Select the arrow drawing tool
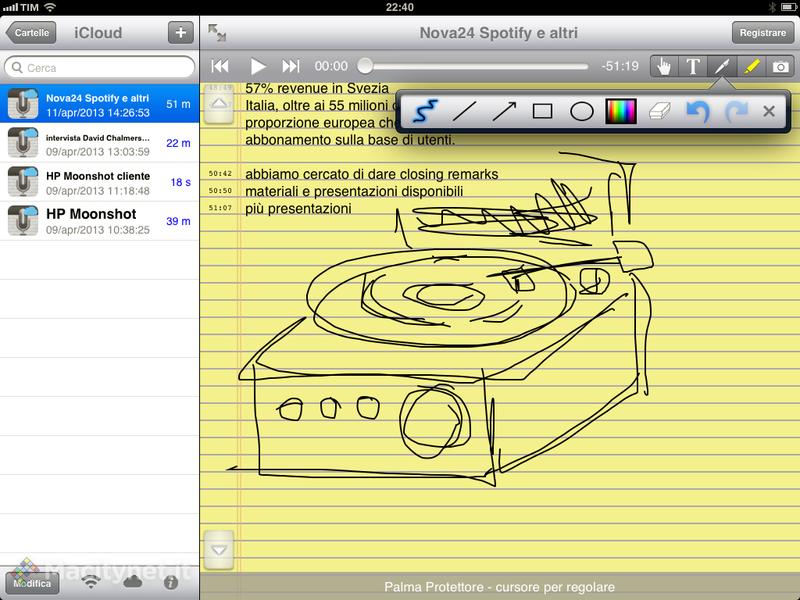The width and height of the screenshot is (800, 600). [504, 111]
